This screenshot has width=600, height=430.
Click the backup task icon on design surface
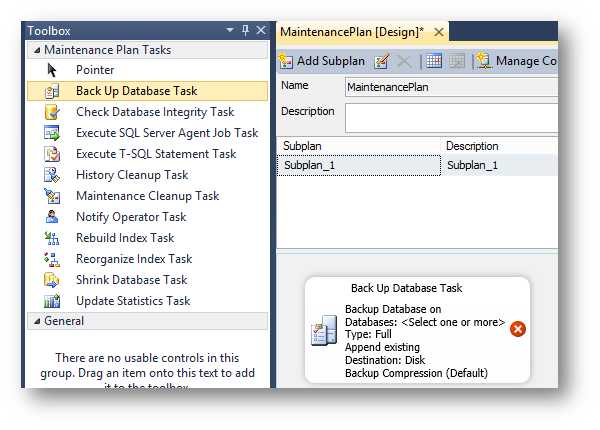point(324,330)
